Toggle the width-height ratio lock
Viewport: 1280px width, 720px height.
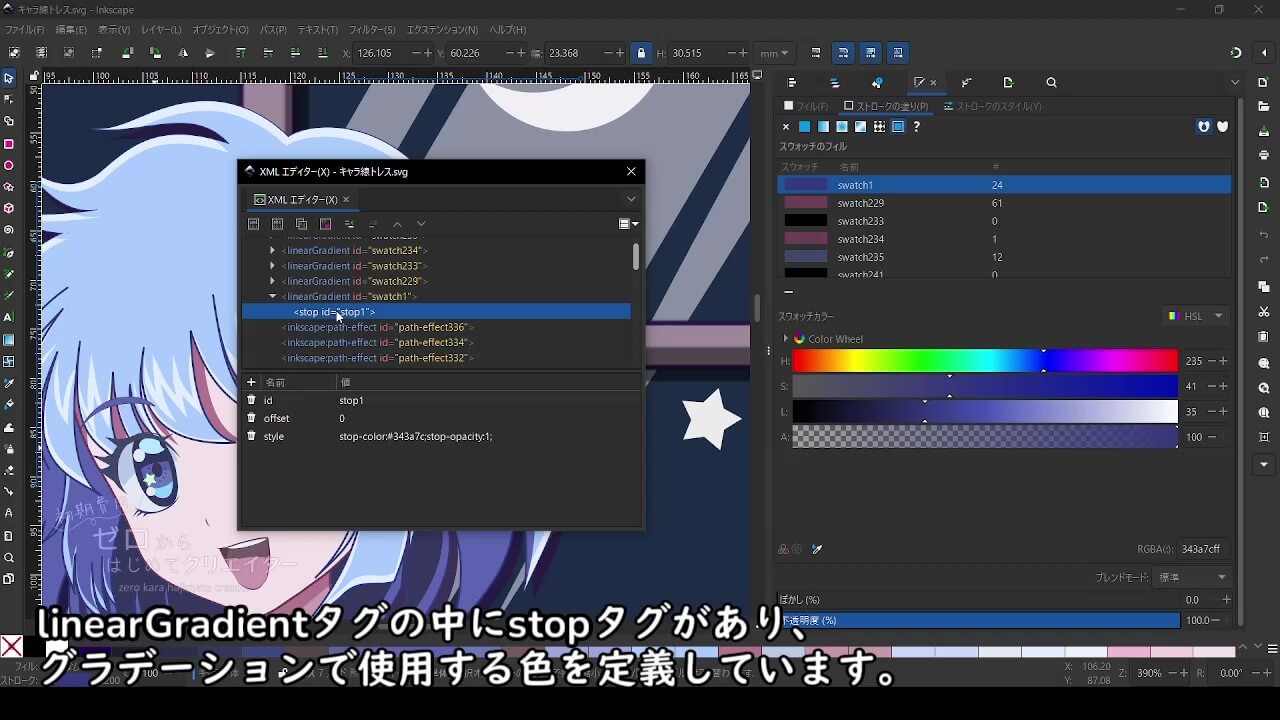641,53
